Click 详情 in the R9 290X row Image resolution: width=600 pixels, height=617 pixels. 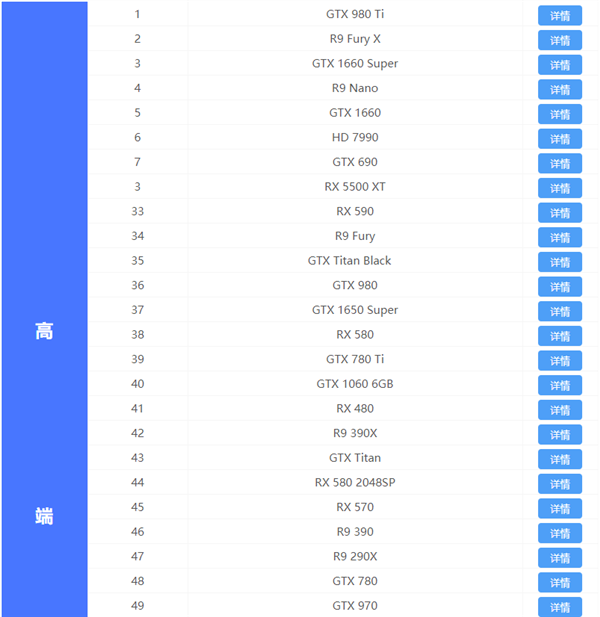point(560,557)
